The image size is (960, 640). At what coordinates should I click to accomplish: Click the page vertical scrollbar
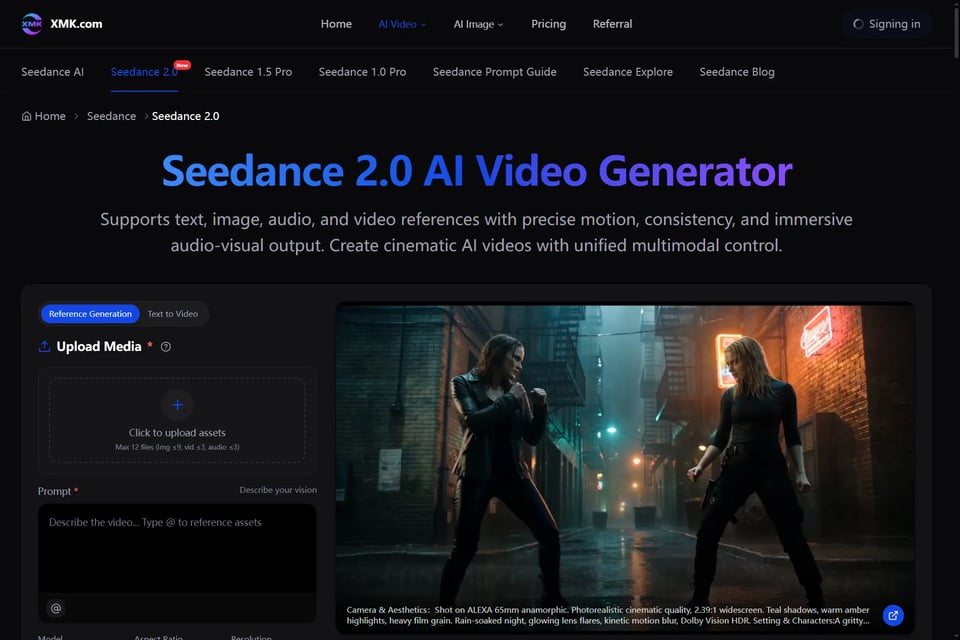tap(956, 31)
